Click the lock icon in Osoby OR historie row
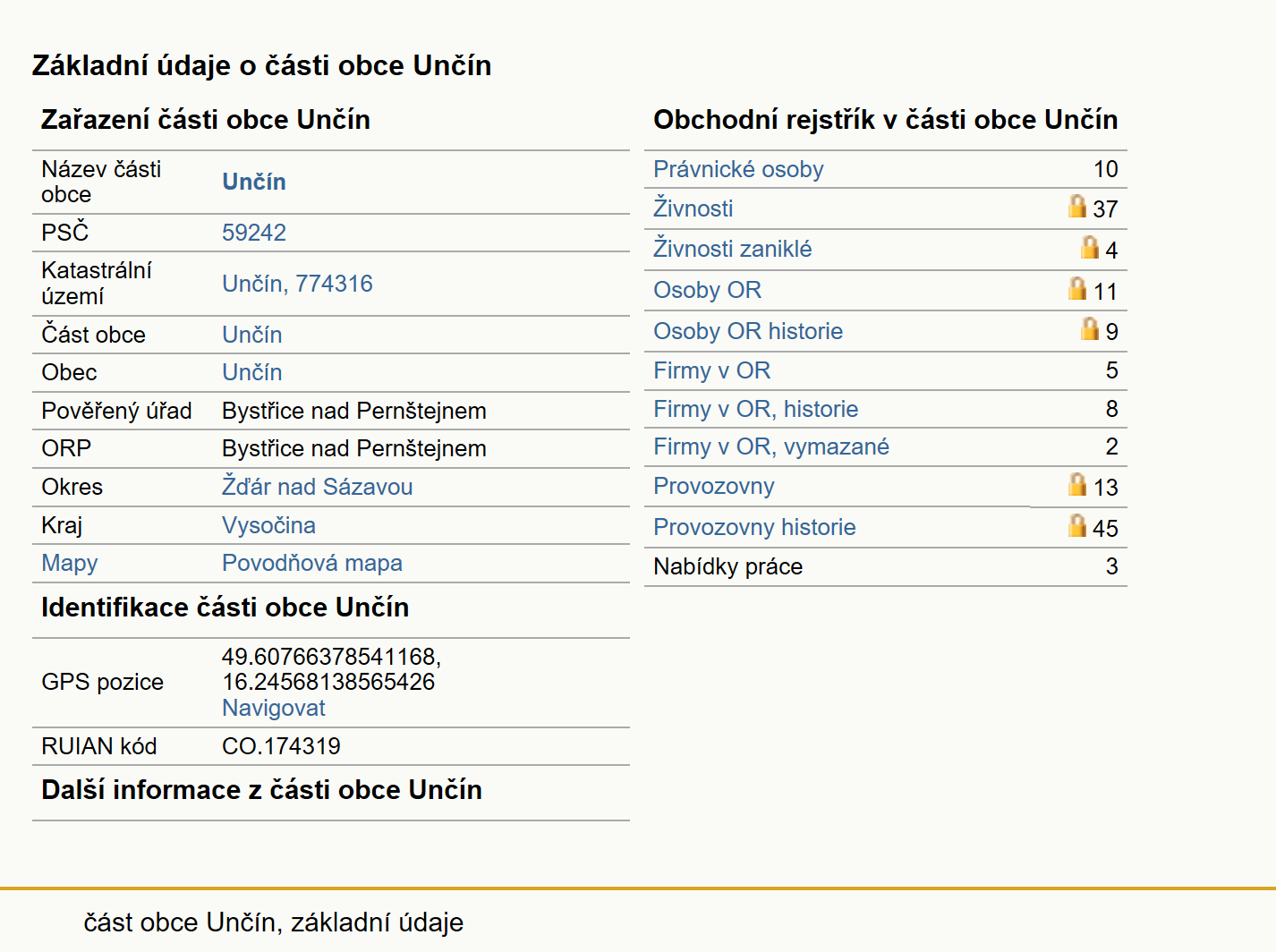Viewport: 1276px width, 952px height. point(1090,329)
